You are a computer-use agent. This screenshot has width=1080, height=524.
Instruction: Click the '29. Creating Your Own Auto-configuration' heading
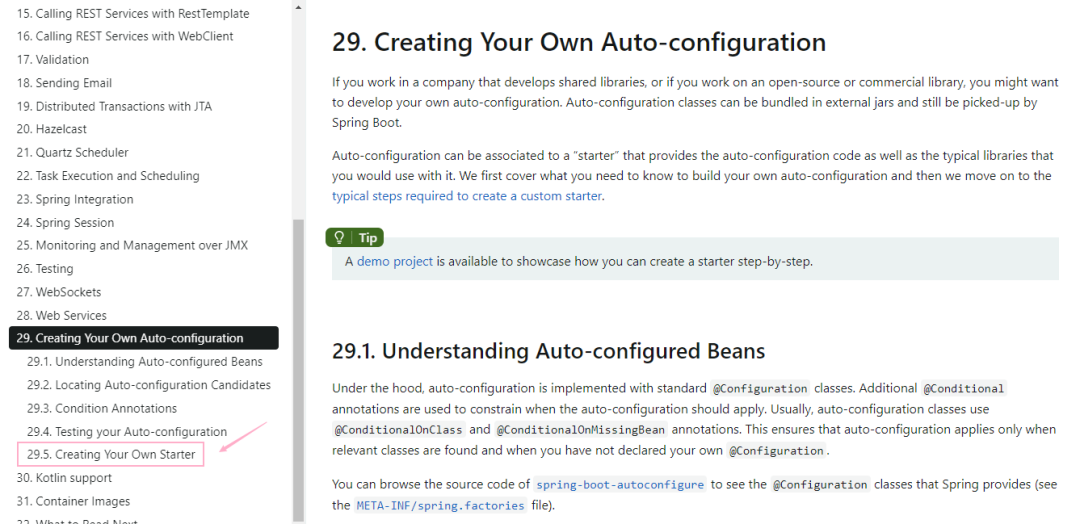click(x=579, y=42)
